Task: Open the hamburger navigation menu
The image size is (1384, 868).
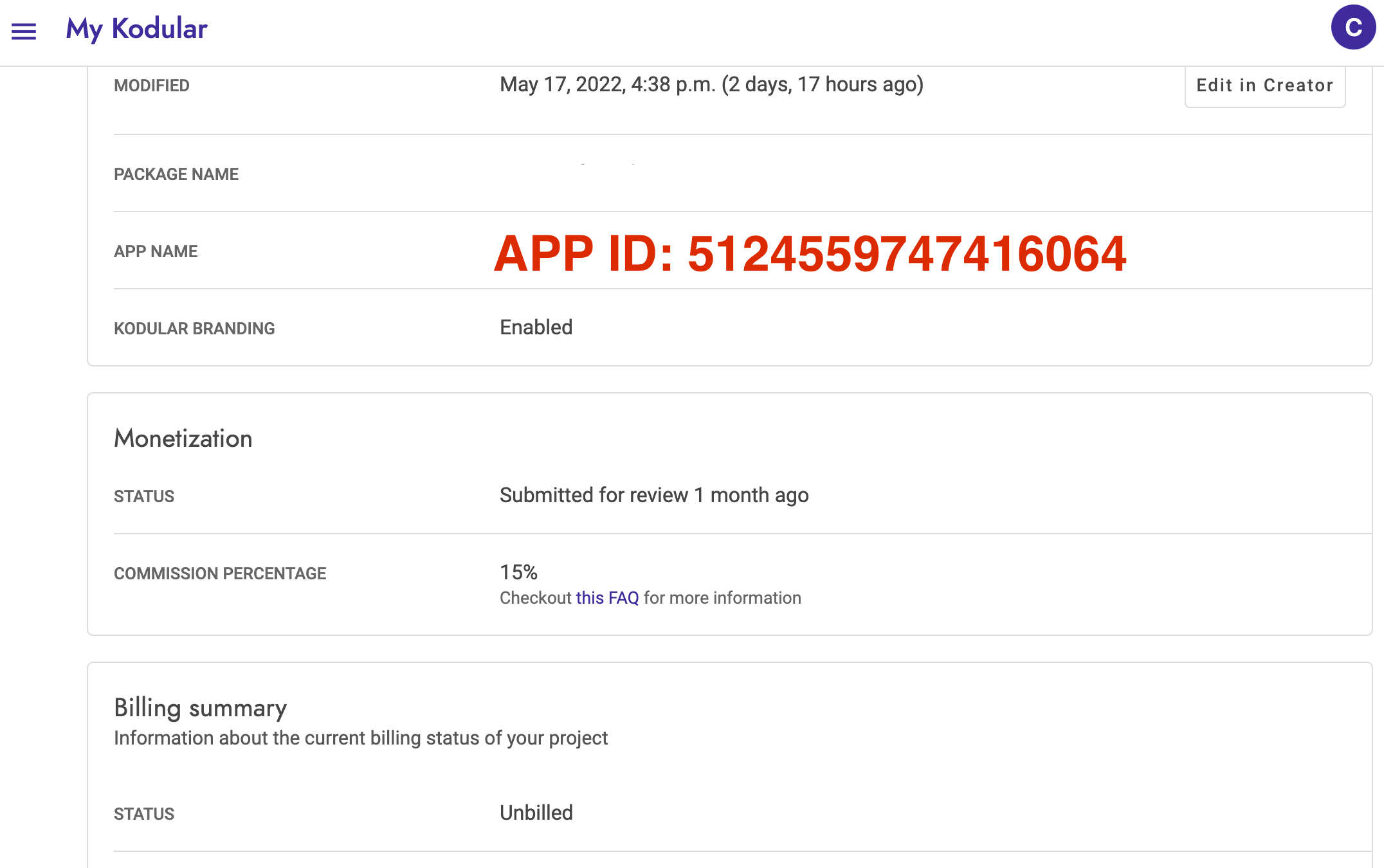Action: (24, 31)
